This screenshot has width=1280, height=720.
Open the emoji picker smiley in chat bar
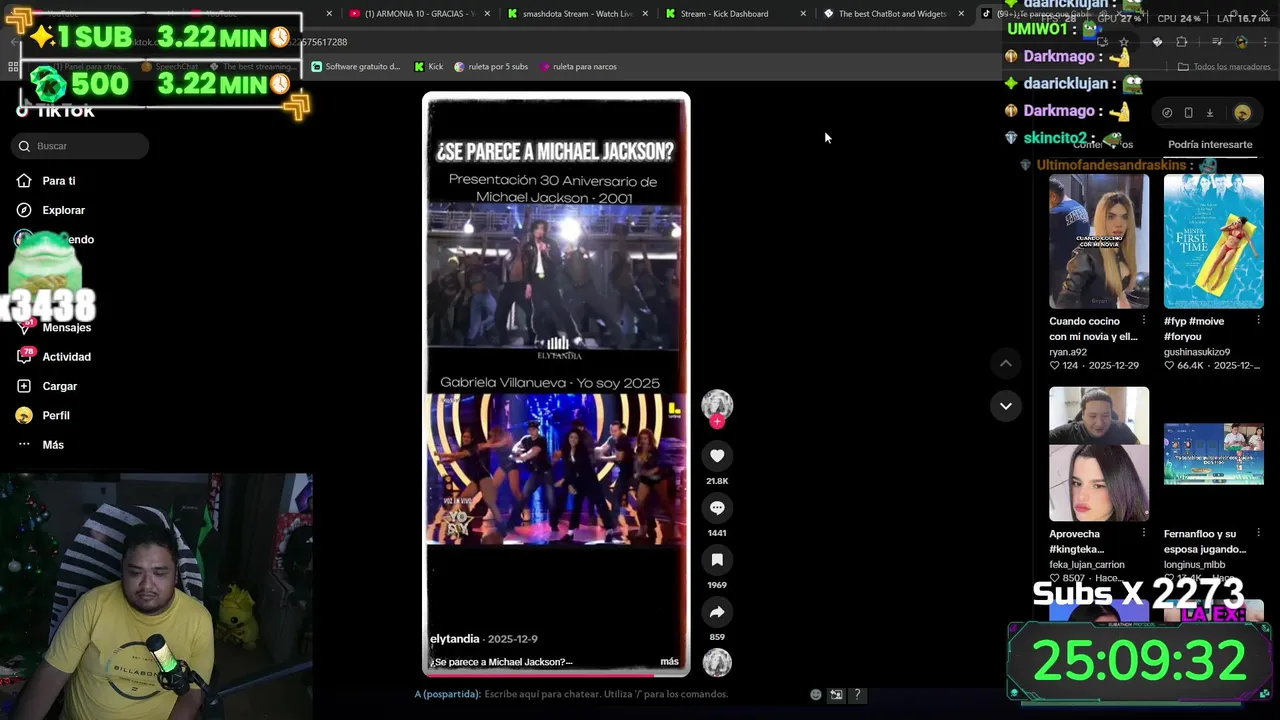coord(816,694)
